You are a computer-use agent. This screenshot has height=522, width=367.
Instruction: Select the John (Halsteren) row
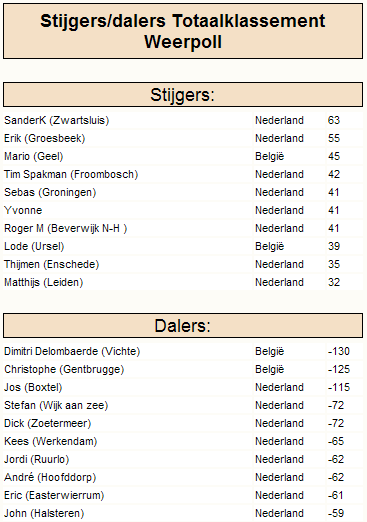pos(183,513)
